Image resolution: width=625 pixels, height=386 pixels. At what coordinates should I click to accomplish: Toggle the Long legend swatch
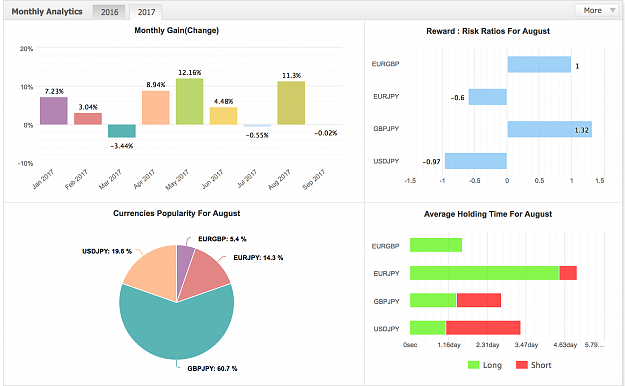pyautogui.click(x=473, y=365)
